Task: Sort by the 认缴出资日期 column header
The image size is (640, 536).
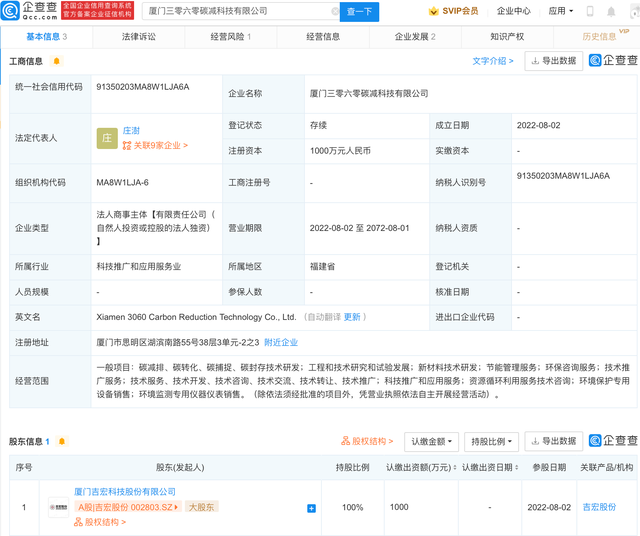Action: [490, 467]
